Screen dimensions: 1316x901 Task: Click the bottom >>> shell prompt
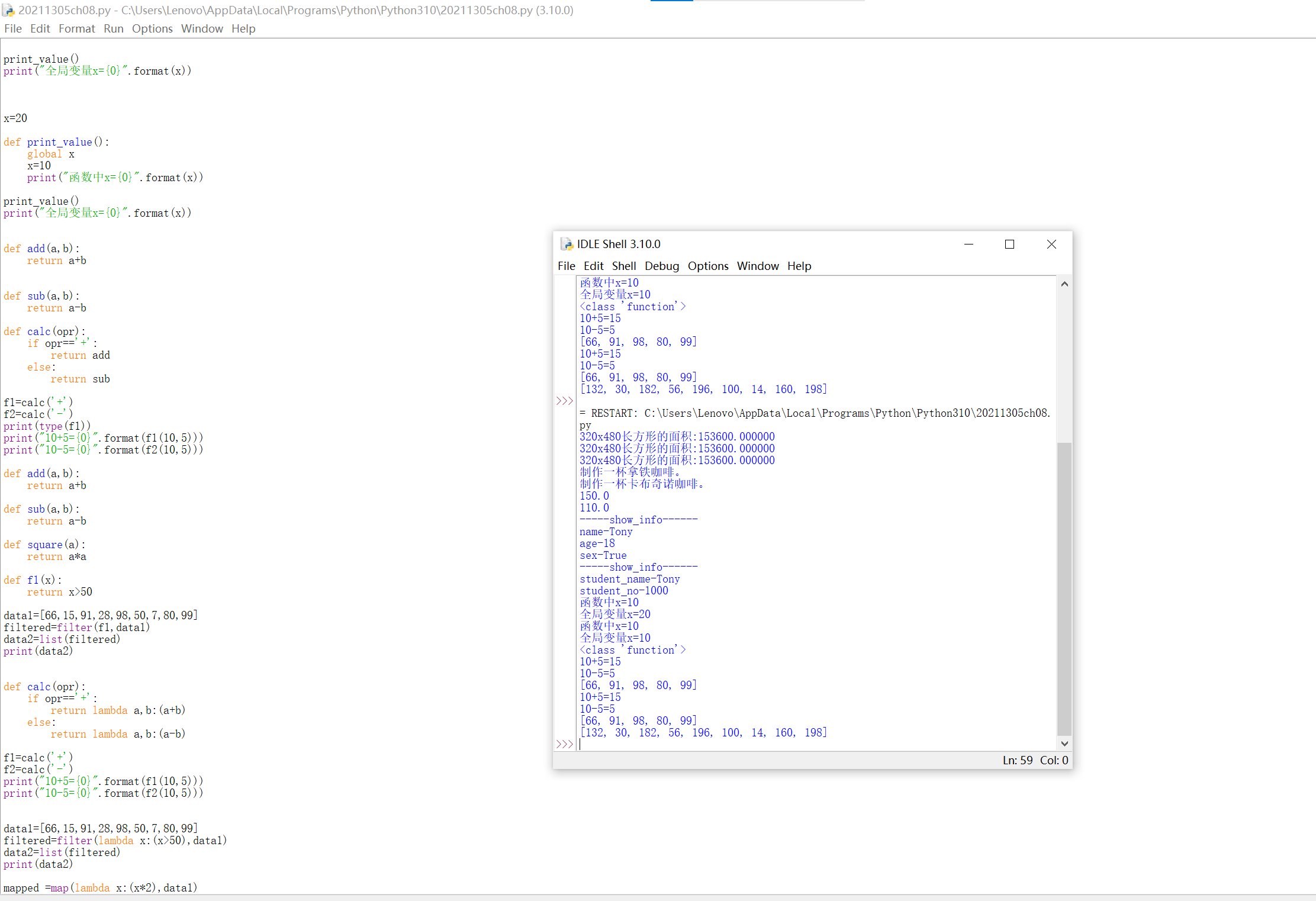click(x=564, y=744)
